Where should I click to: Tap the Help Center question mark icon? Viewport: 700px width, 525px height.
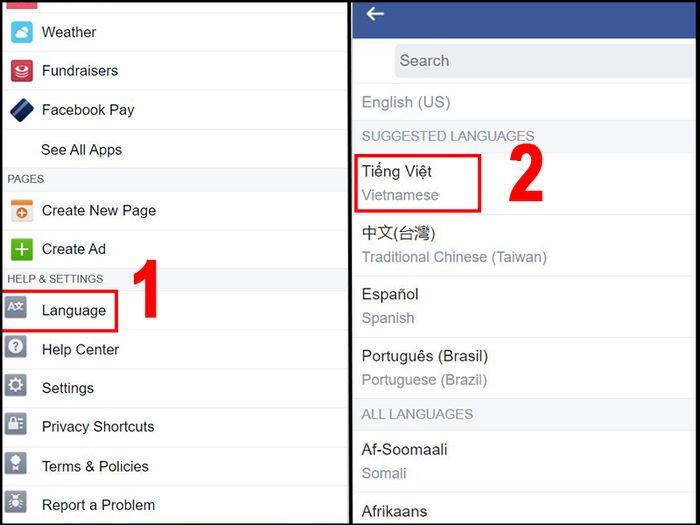[16, 347]
